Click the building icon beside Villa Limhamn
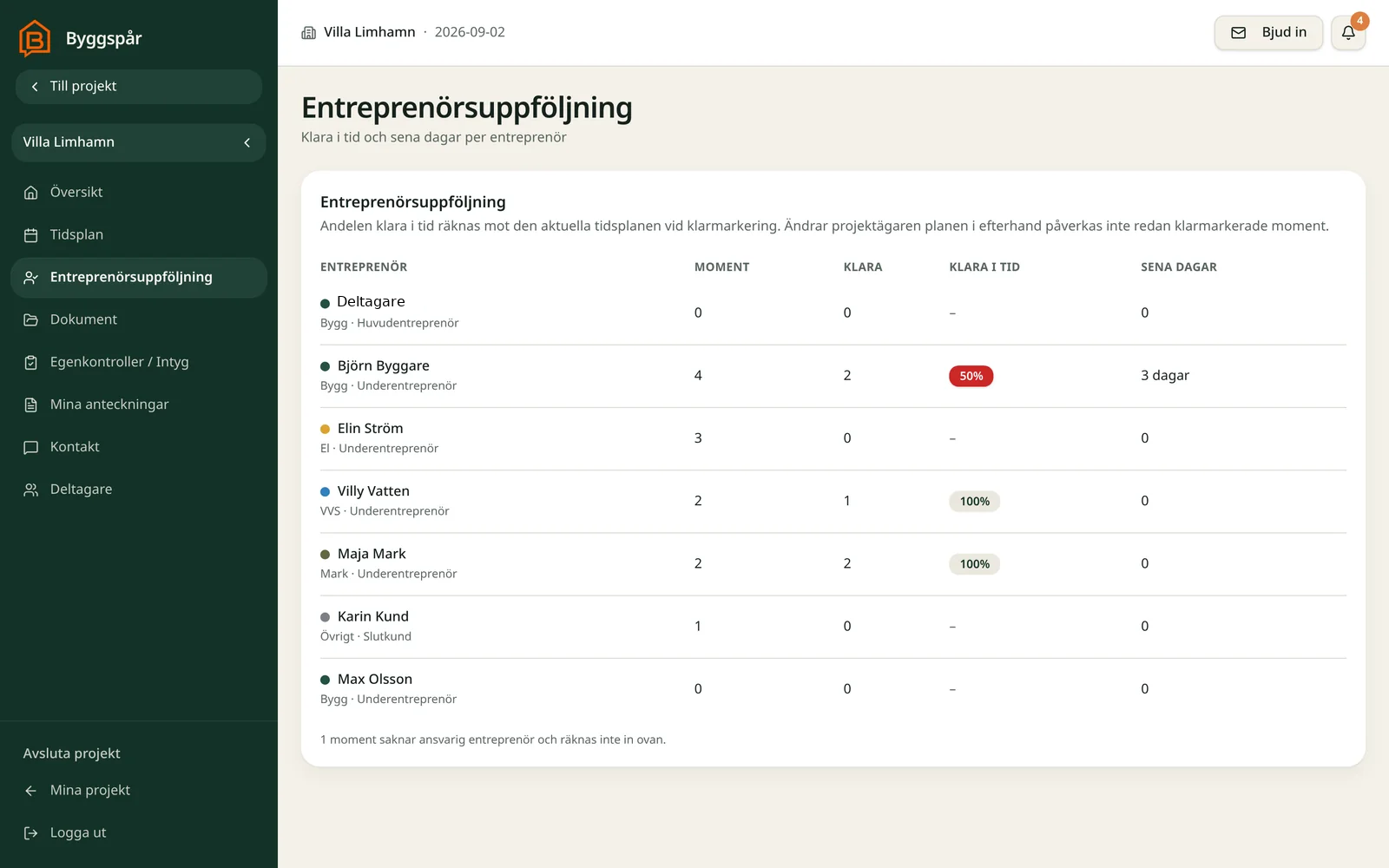Screen dimensions: 1389x868 click(308, 33)
